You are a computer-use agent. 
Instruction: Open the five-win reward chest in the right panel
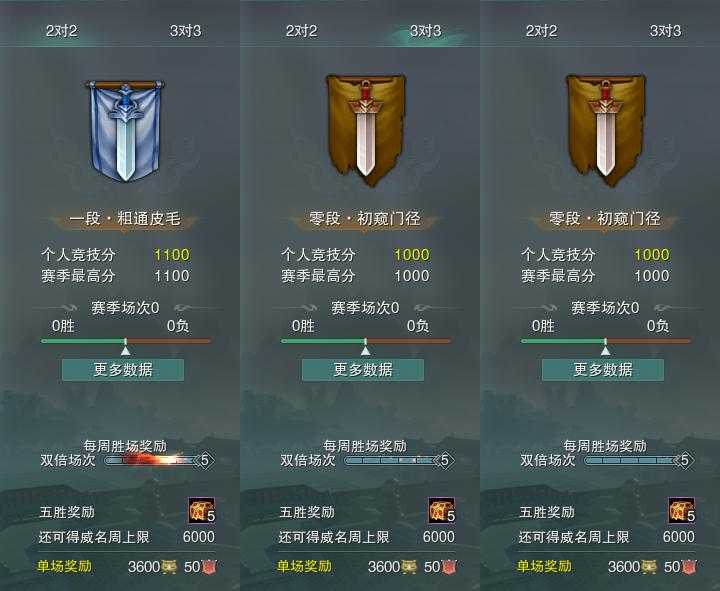point(682,511)
